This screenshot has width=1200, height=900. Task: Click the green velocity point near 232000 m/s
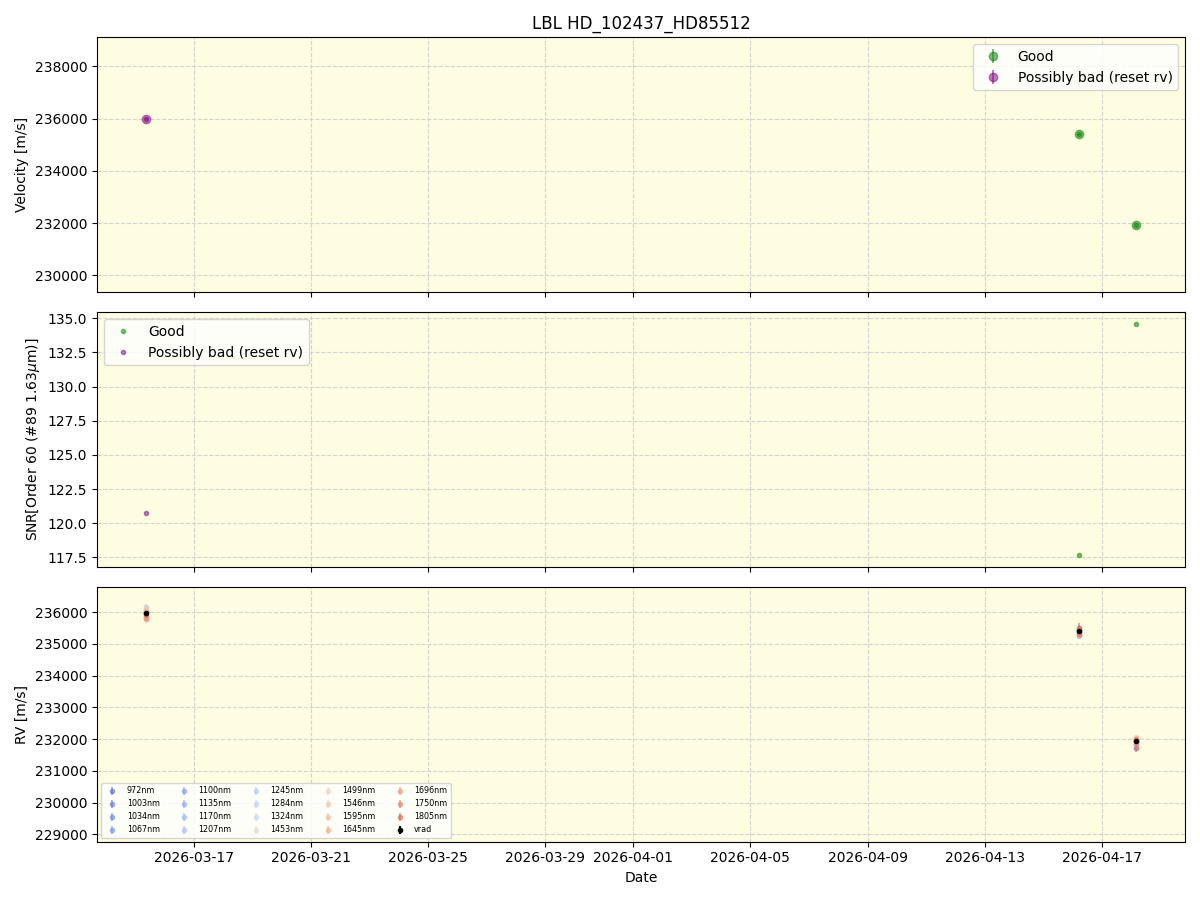[x=1136, y=225]
